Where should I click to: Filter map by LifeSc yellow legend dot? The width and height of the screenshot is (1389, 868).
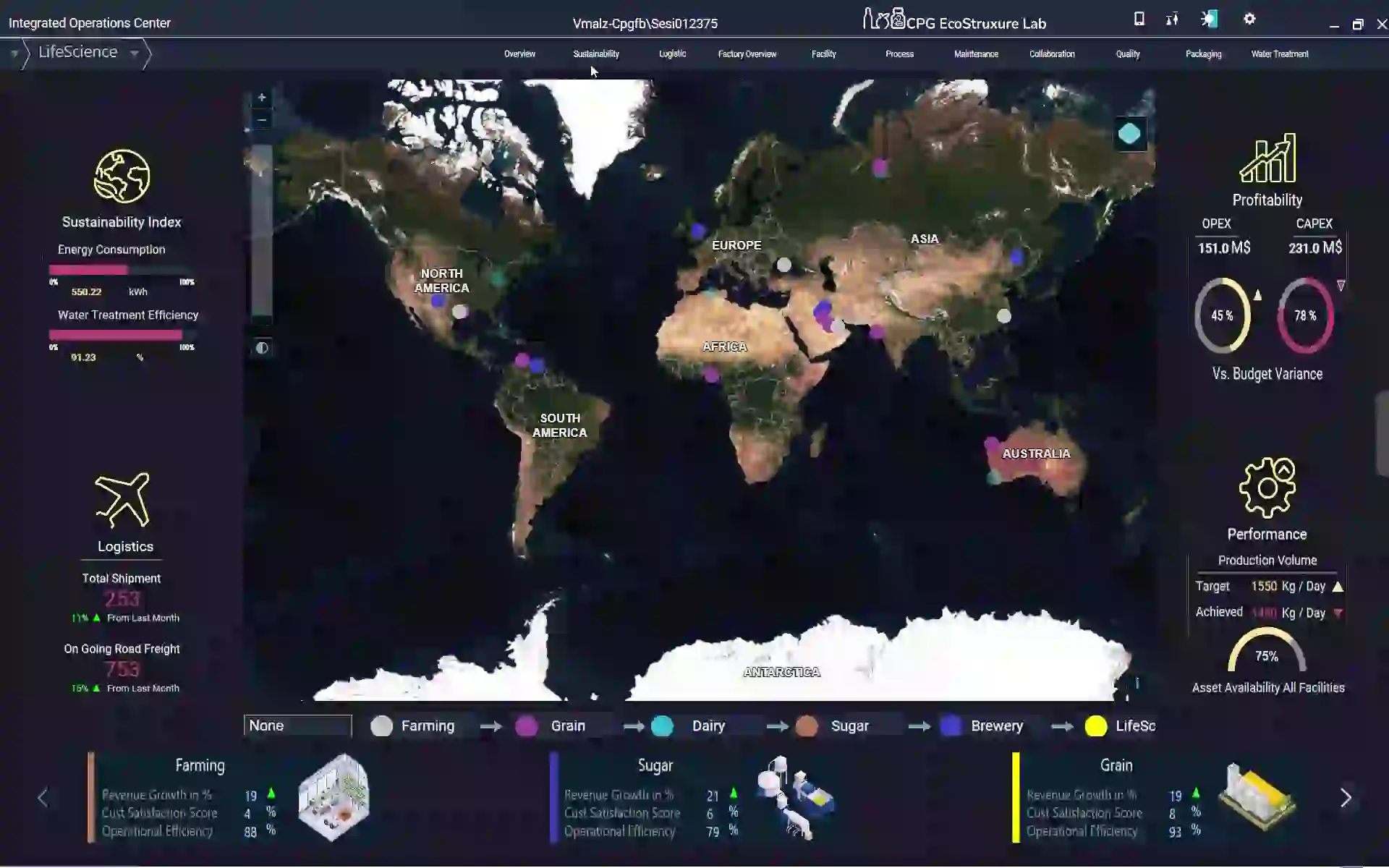click(x=1096, y=726)
